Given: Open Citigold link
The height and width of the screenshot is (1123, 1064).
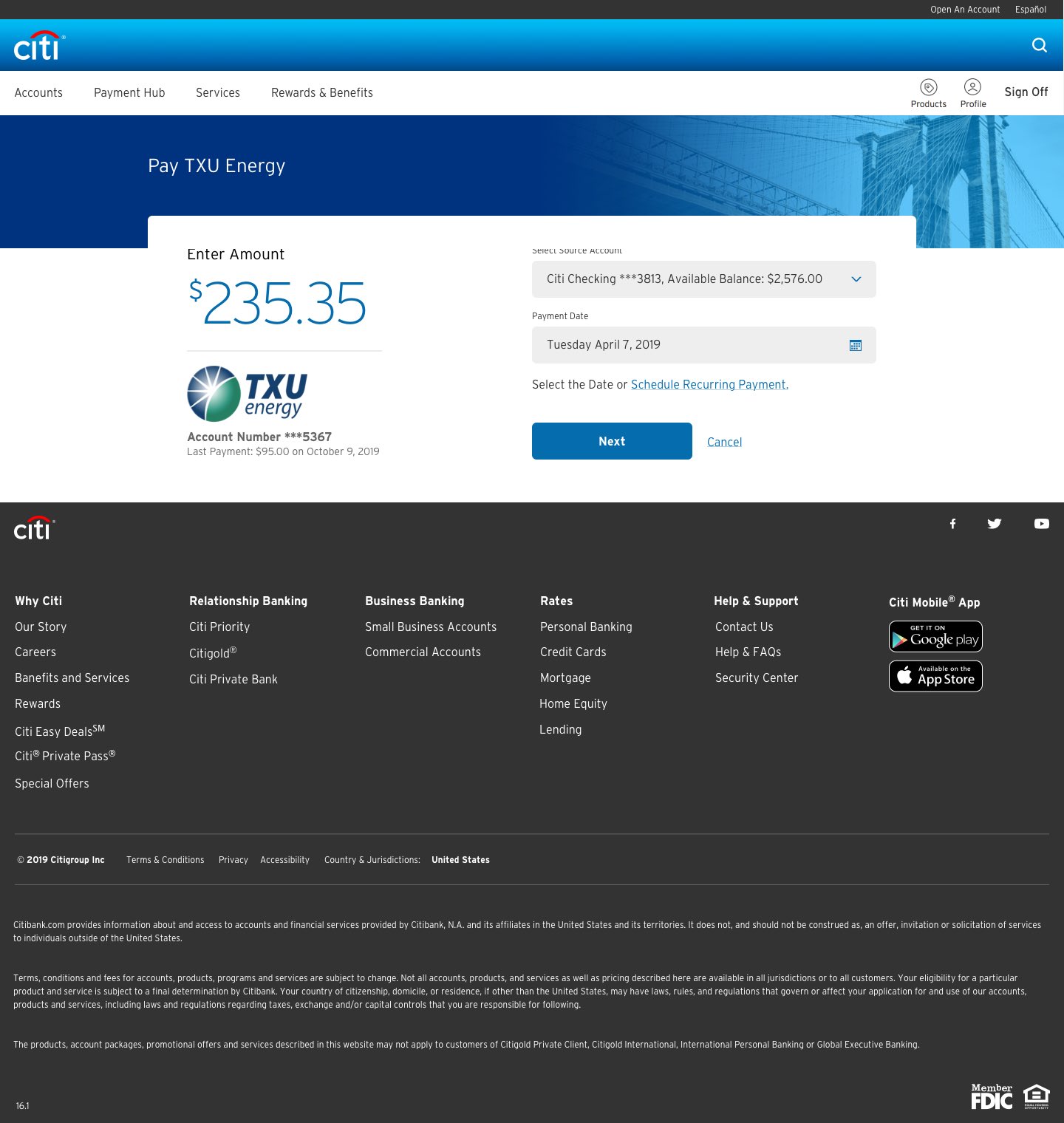Looking at the screenshot, I should pyautogui.click(x=213, y=653).
